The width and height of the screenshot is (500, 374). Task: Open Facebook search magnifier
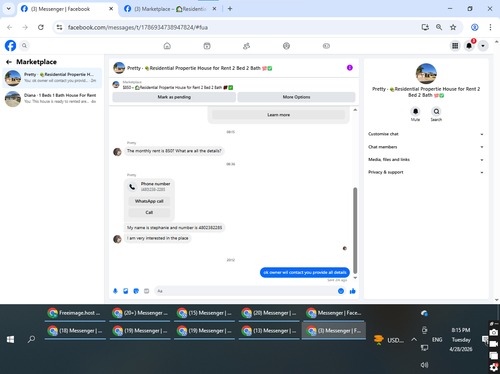click(x=24, y=46)
